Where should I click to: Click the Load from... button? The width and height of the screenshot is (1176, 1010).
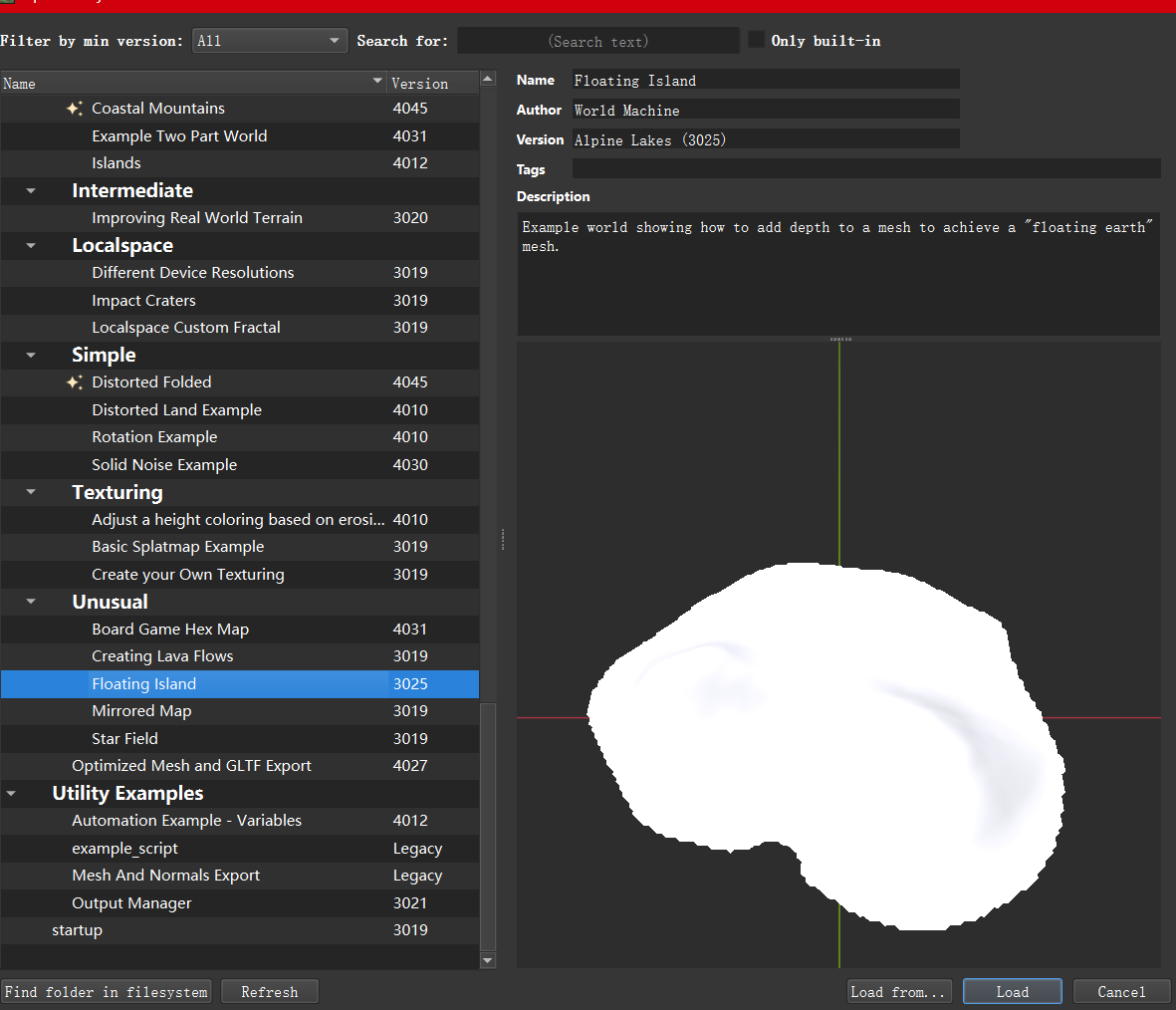[899, 992]
